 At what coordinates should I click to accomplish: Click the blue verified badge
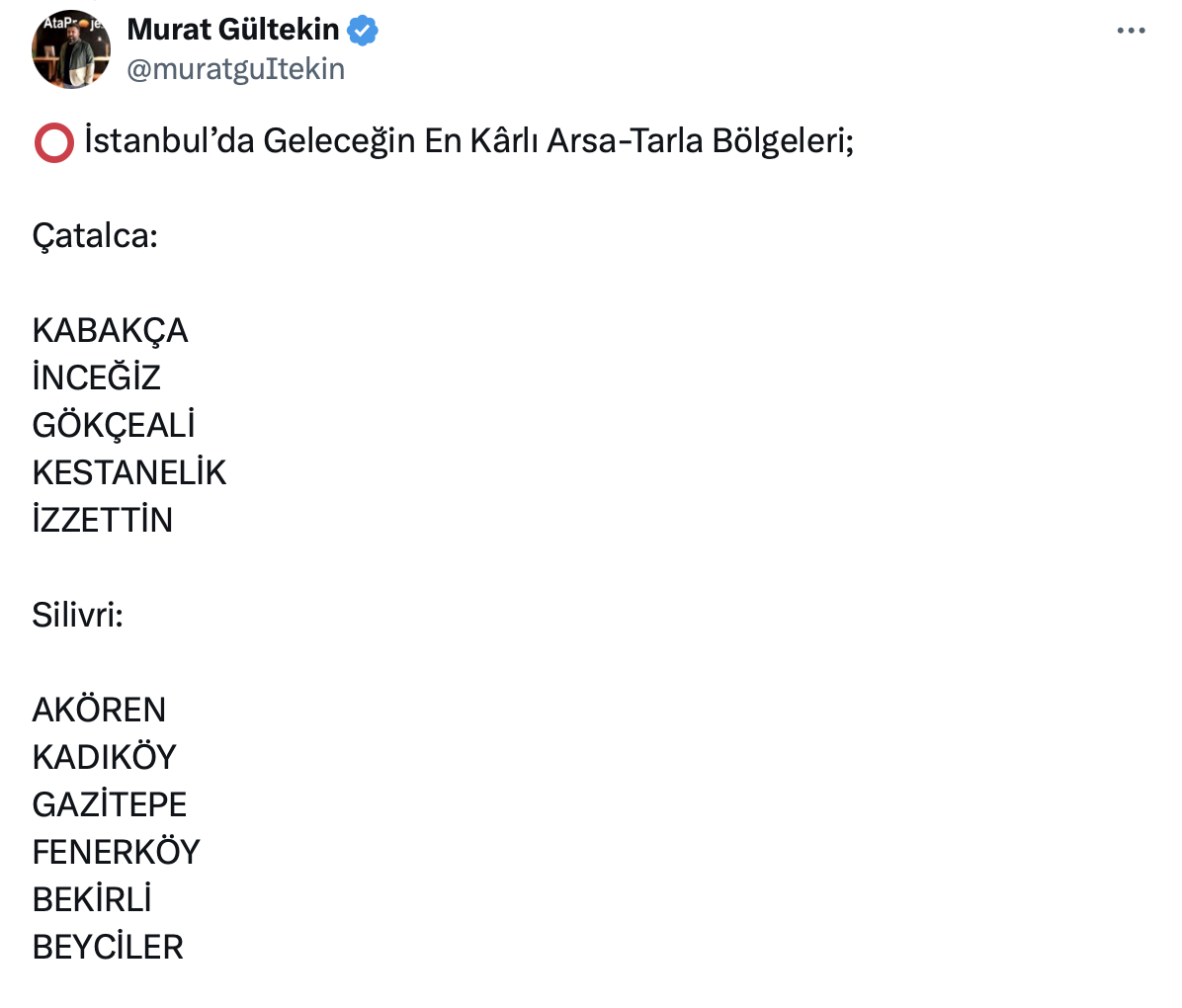click(x=363, y=31)
